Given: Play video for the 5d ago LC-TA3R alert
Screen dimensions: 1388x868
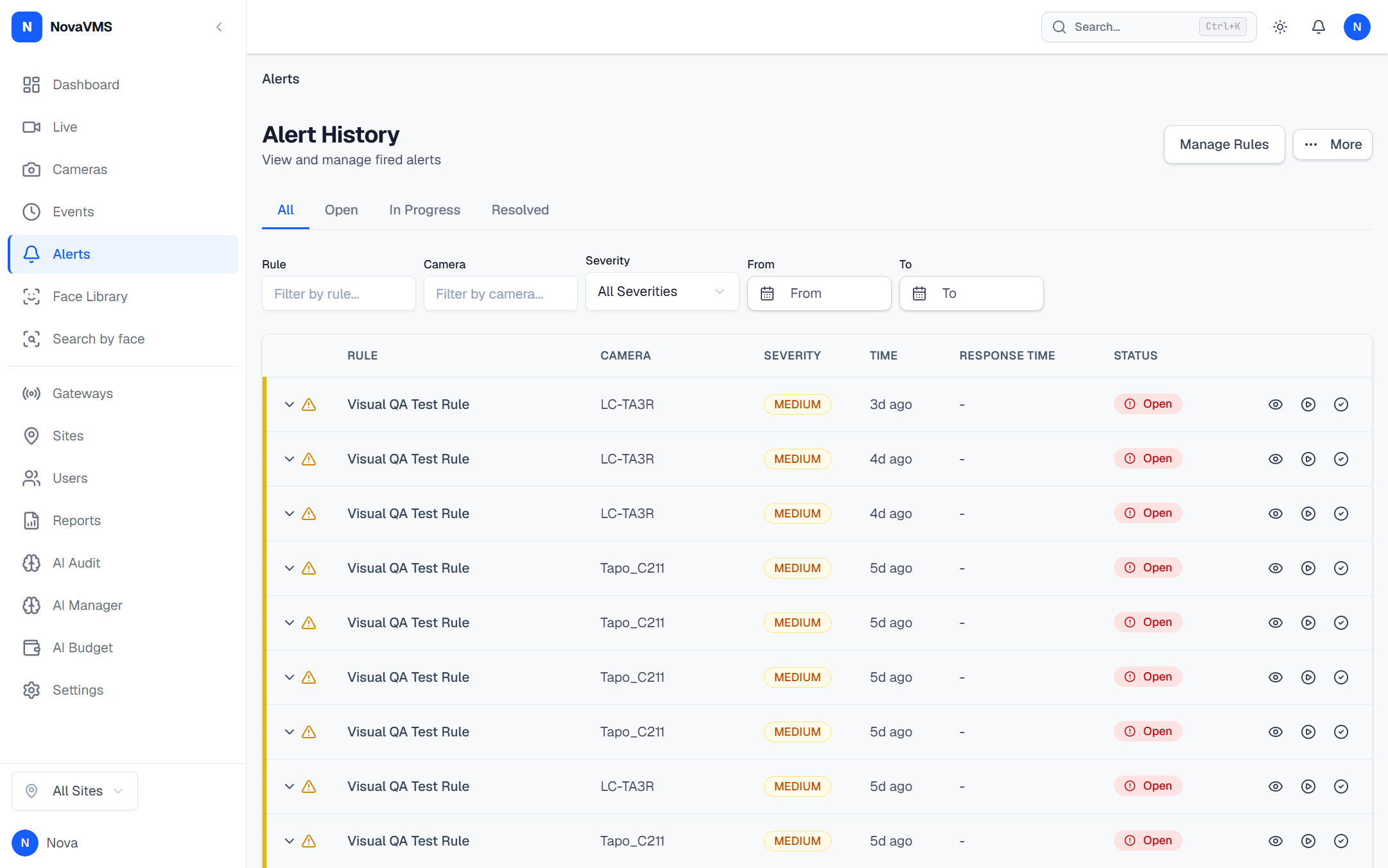Looking at the screenshot, I should (1308, 786).
